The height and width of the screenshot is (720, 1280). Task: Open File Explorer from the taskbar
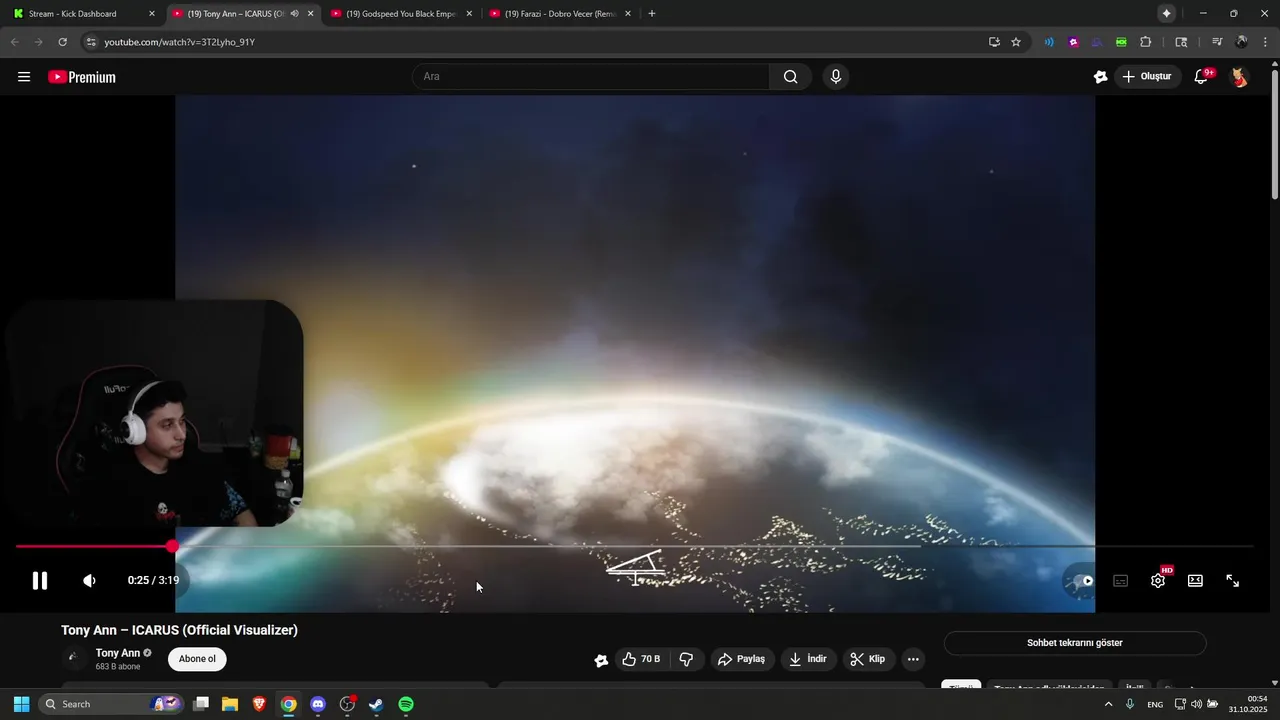230,704
